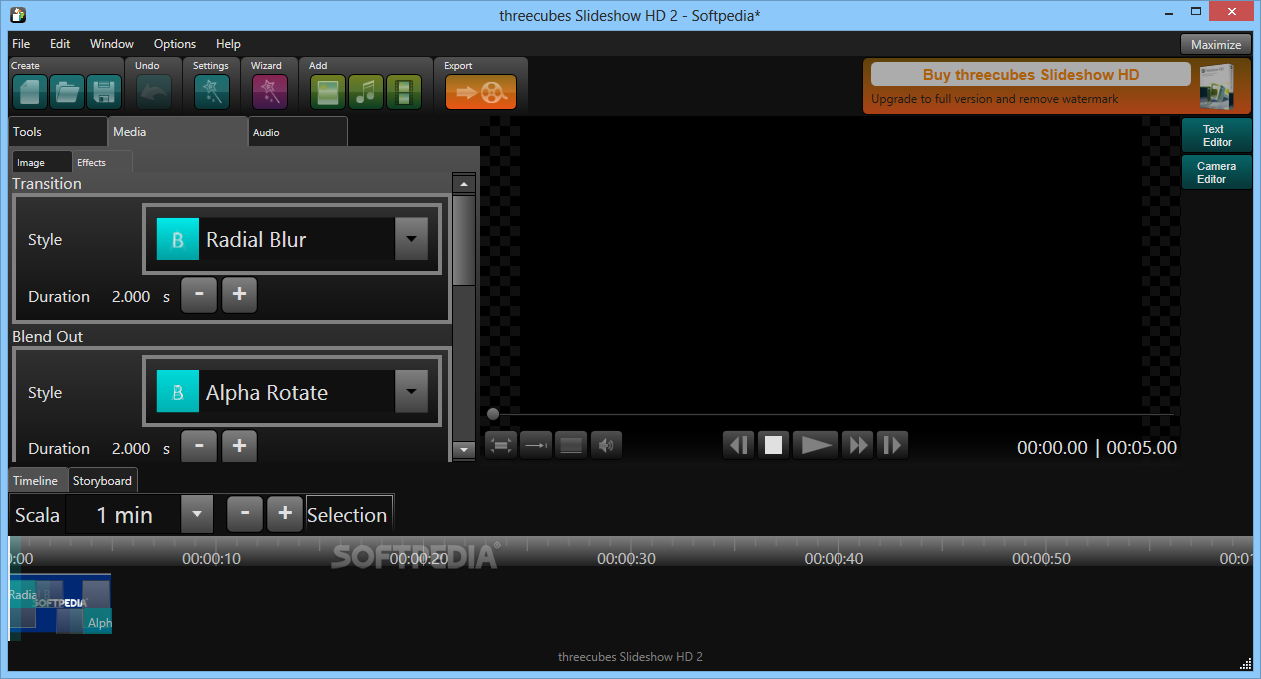
Task: Decrease Transition duration
Action: (199, 295)
